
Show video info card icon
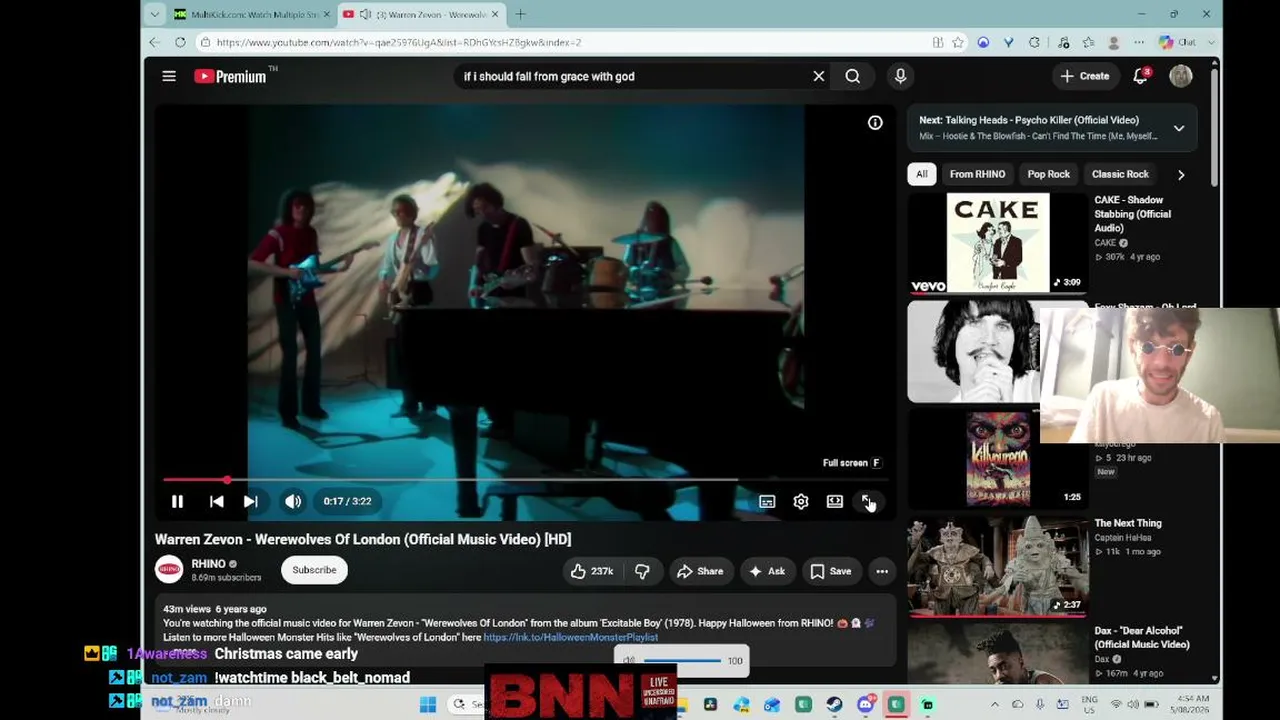pos(875,123)
